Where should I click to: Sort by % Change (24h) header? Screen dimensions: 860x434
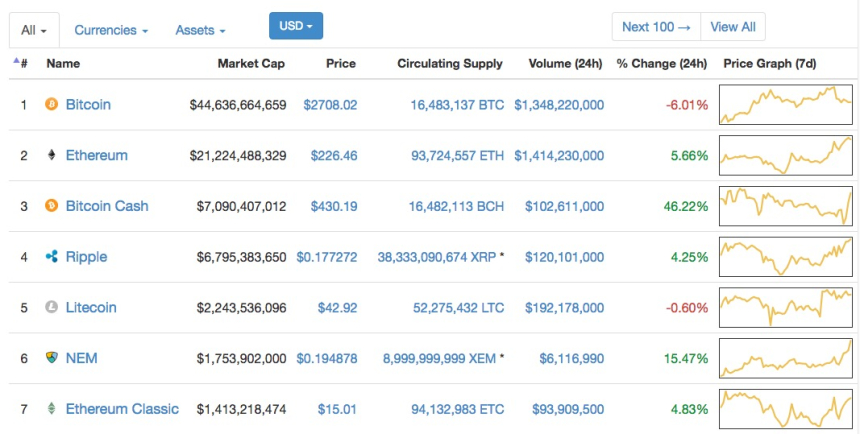click(x=661, y=64)
